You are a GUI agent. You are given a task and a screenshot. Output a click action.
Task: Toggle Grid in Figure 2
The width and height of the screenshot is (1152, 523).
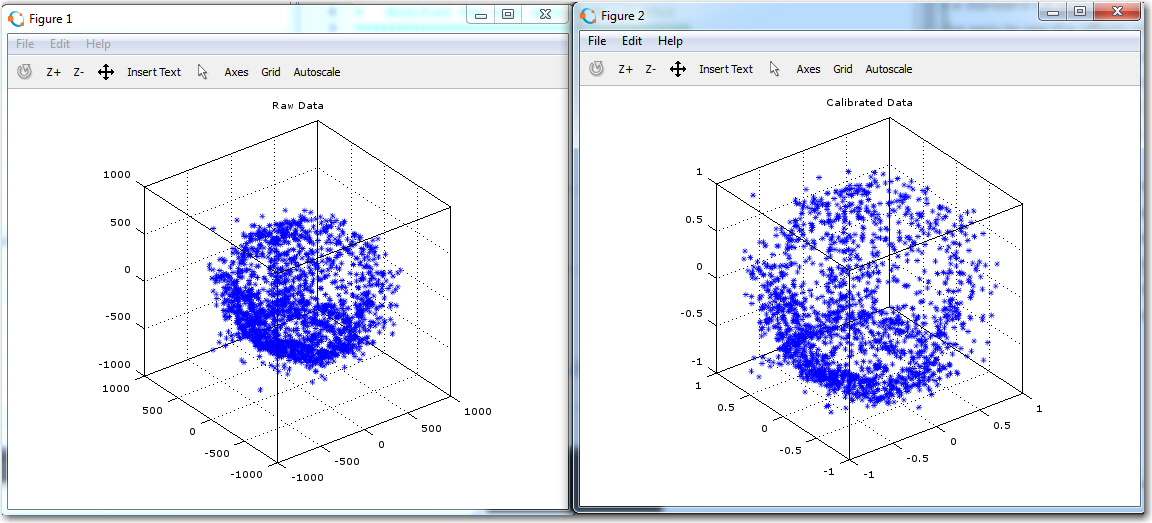point(843,69)
